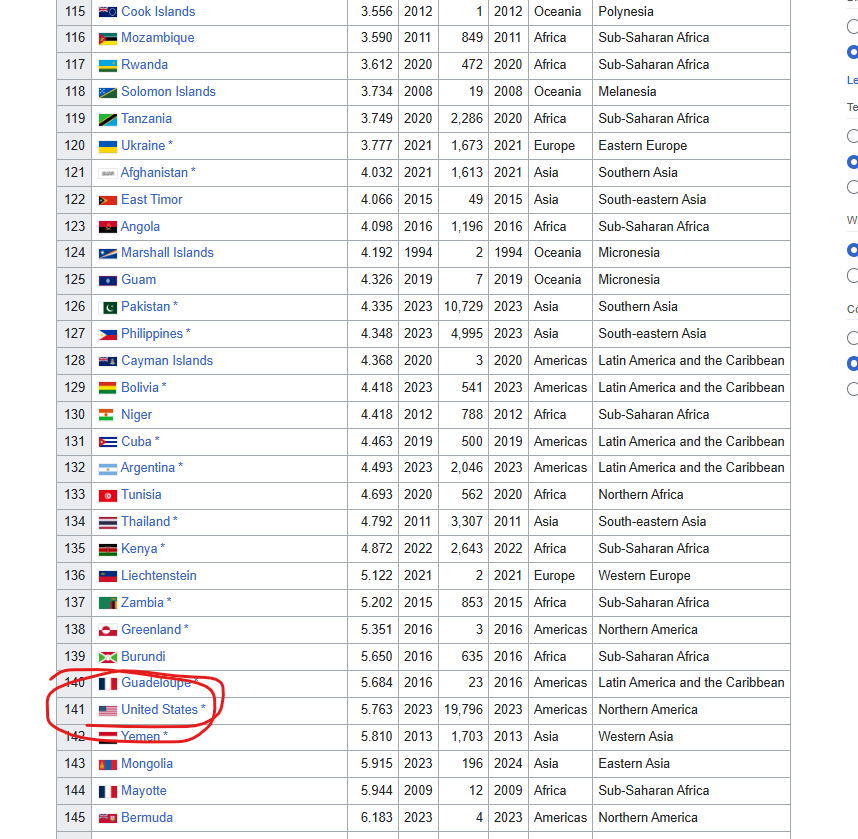Open the Guadeloupe country link
Screen dimensions: 858x839
point(156,682)
